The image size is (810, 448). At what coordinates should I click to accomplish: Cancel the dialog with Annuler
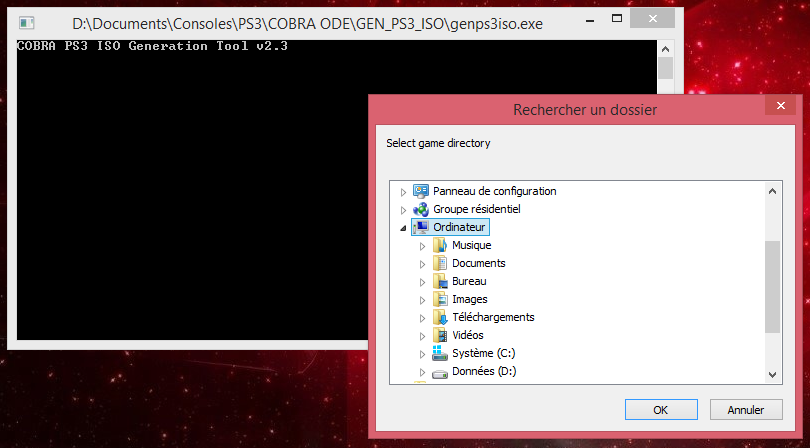746,410
